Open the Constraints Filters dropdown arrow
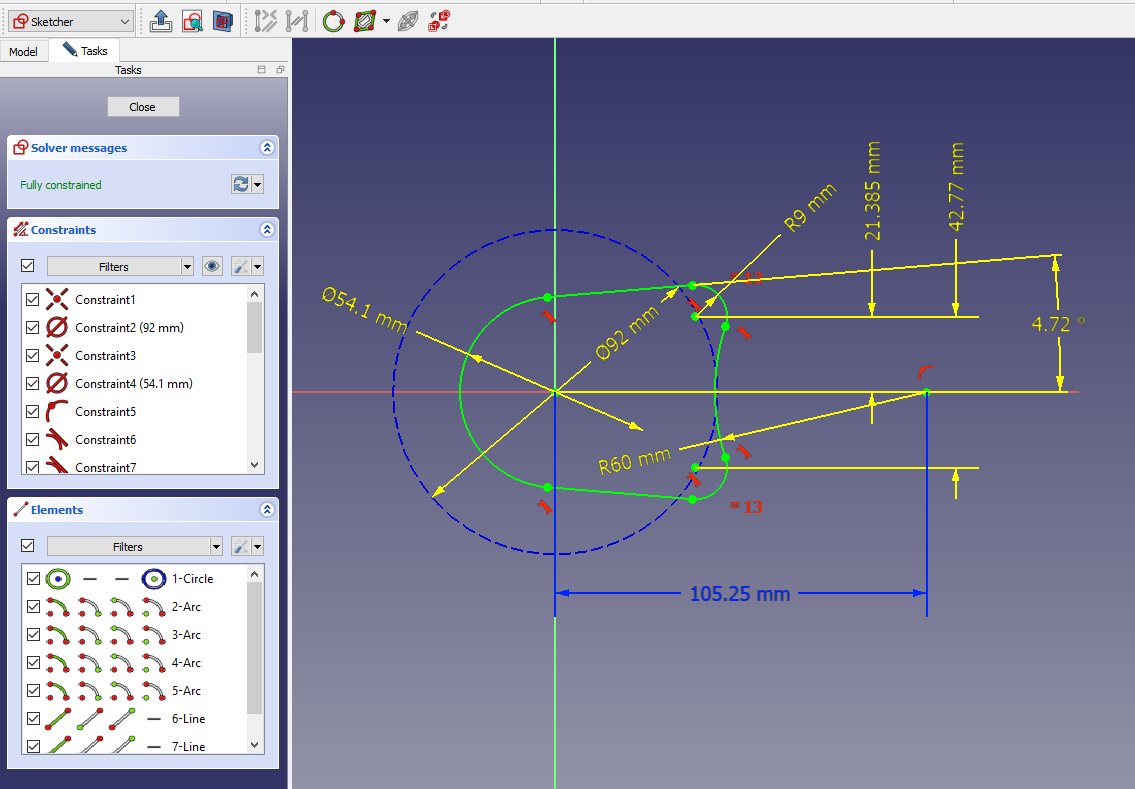The height and width of the screenshot is (789, 1135). coord(187,267)
